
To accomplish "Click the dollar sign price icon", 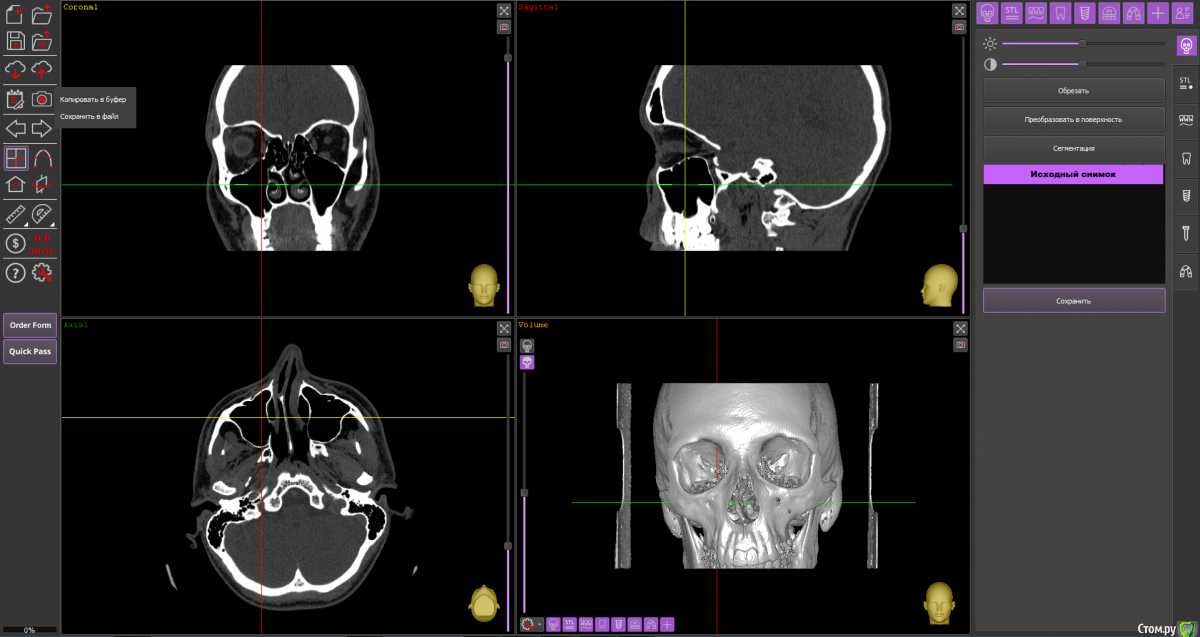I will tap(15, 243).
